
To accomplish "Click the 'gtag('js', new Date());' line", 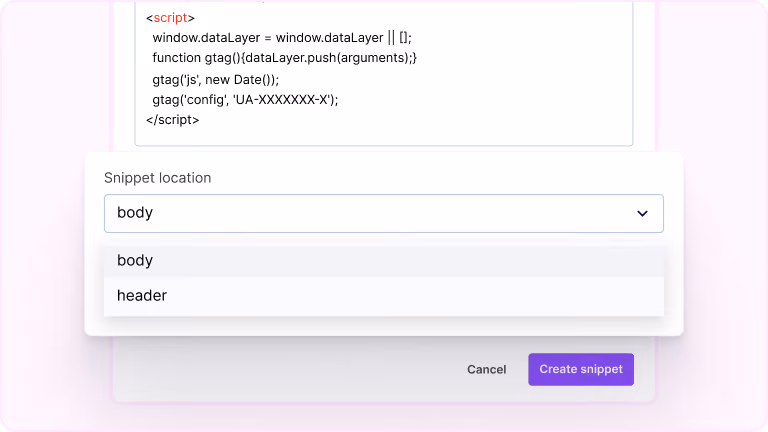I will [216, 79].
